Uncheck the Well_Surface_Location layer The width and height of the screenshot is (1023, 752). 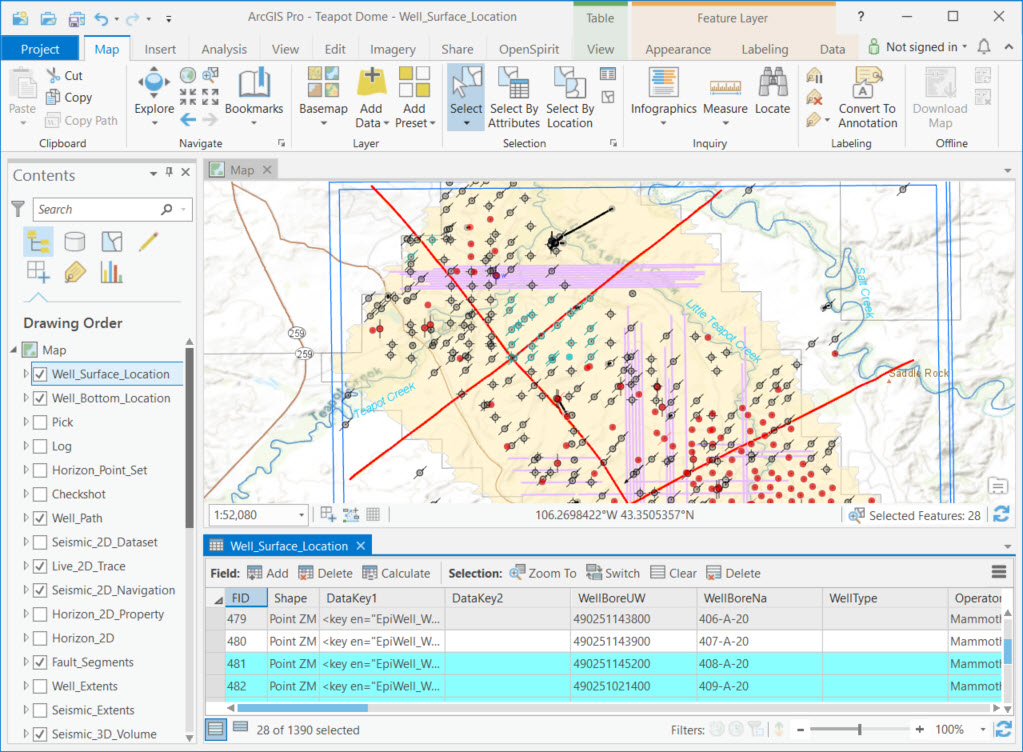tap(40, 374)
